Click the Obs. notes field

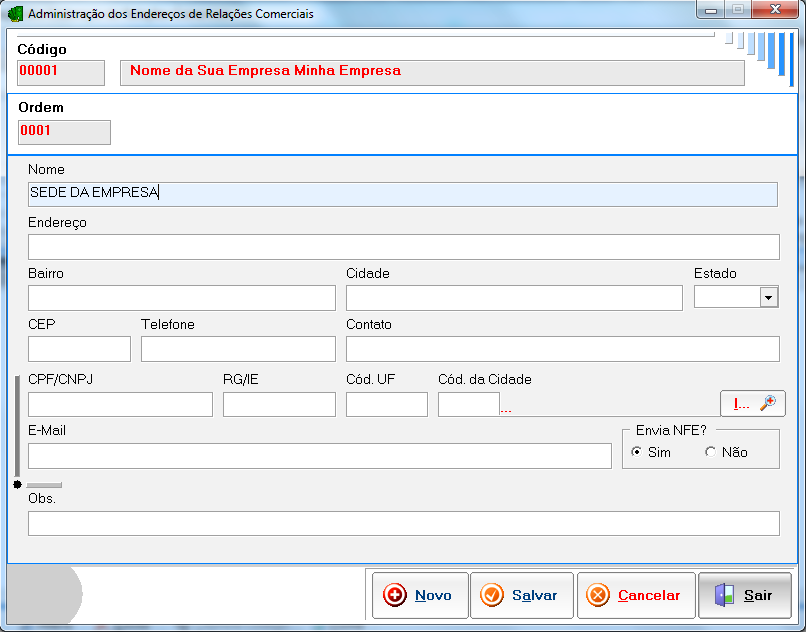point(402,524)
